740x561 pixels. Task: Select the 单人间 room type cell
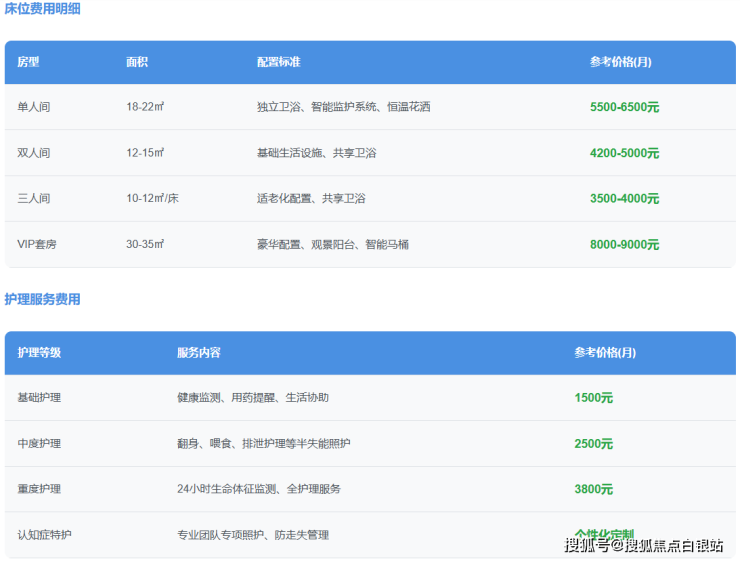(33, 107)
